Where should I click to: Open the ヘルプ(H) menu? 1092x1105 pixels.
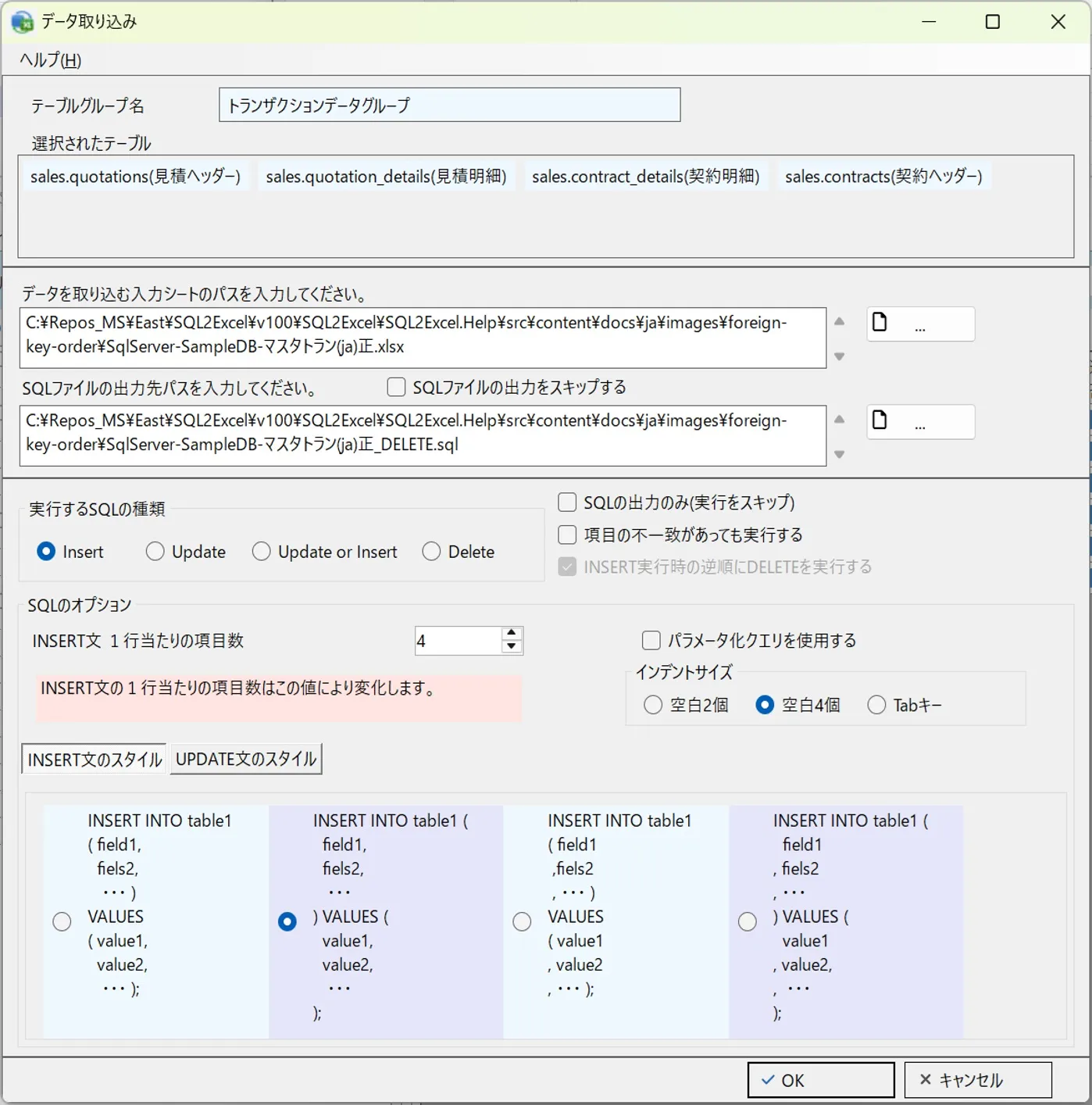pos(50,60)
